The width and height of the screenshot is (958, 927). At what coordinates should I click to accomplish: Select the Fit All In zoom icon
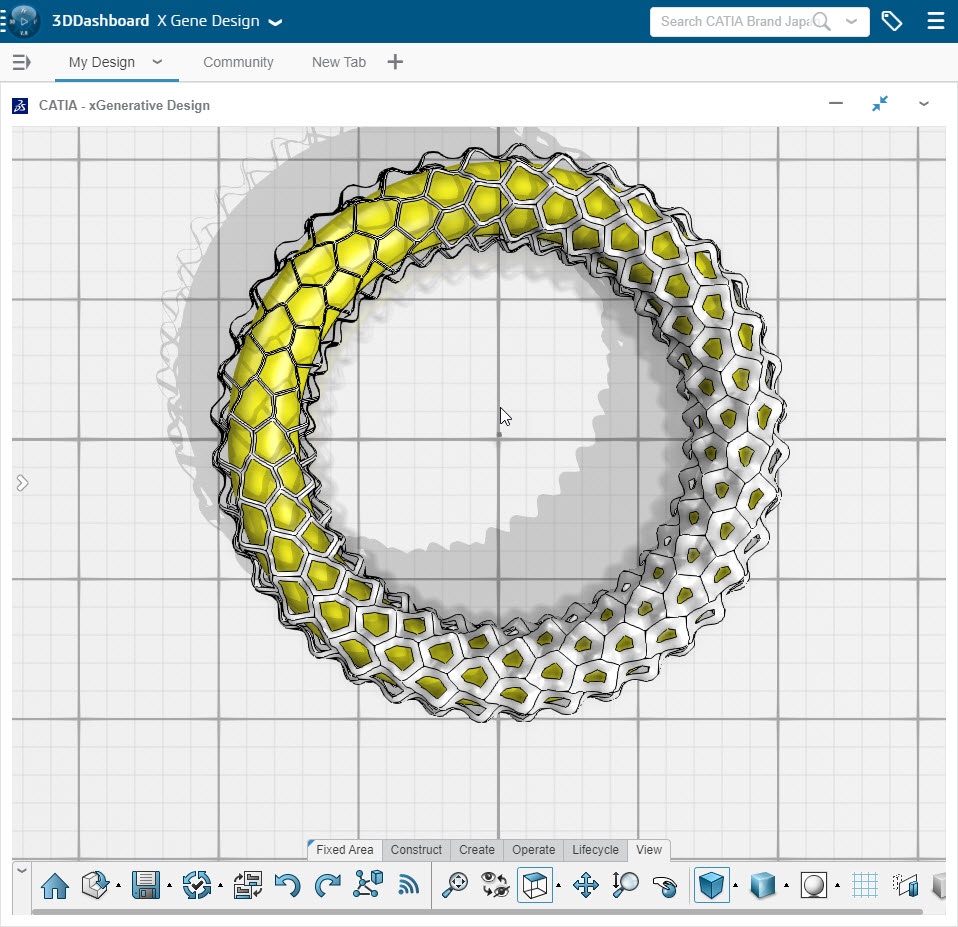tap(455, 885)
